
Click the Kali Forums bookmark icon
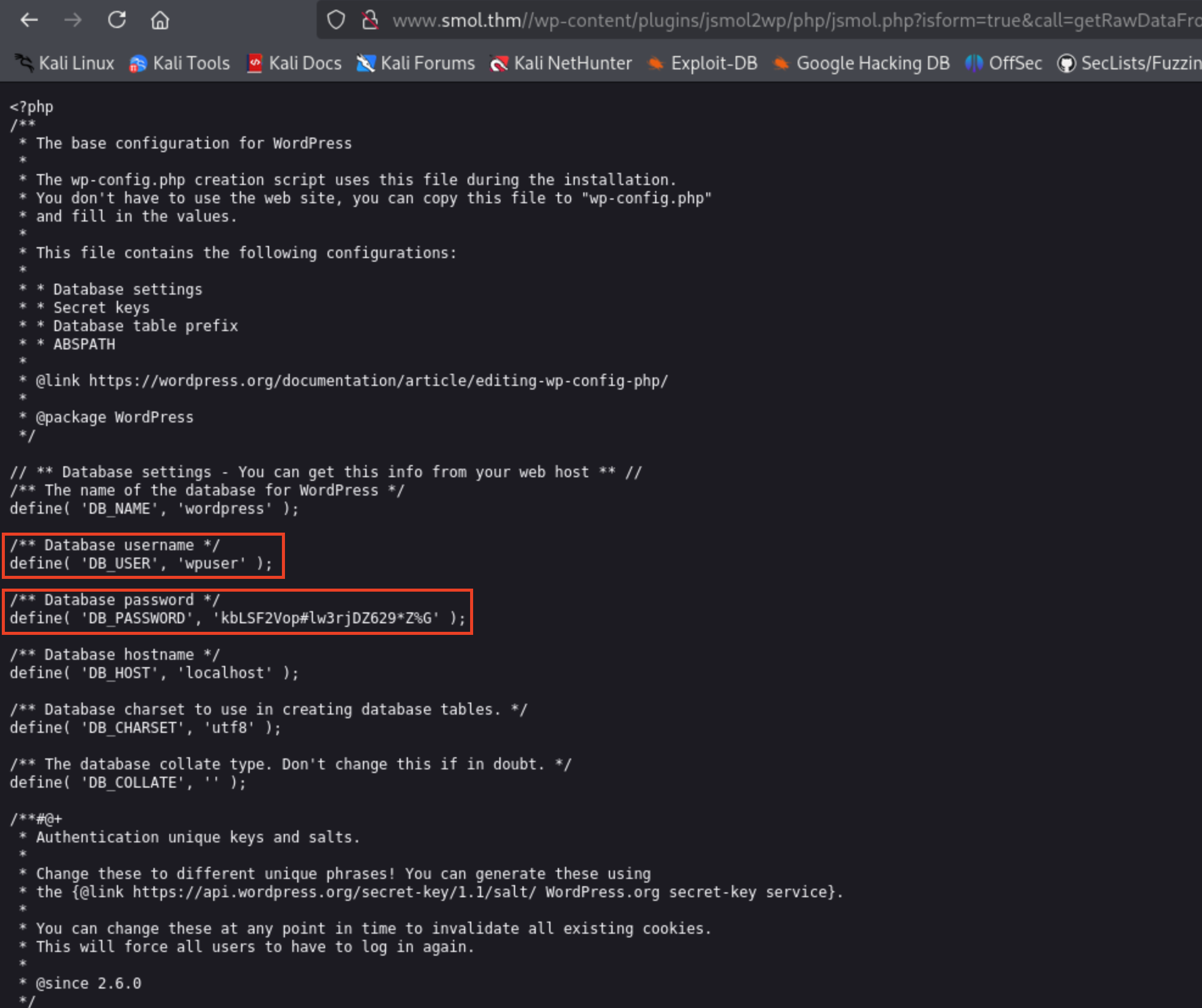tap(365, 63)
